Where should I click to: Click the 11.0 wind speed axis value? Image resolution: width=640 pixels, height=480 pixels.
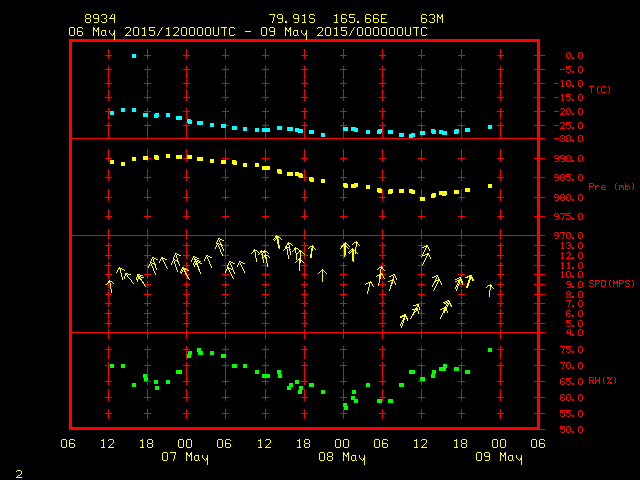pyautogui.click(x=571, y=265)
